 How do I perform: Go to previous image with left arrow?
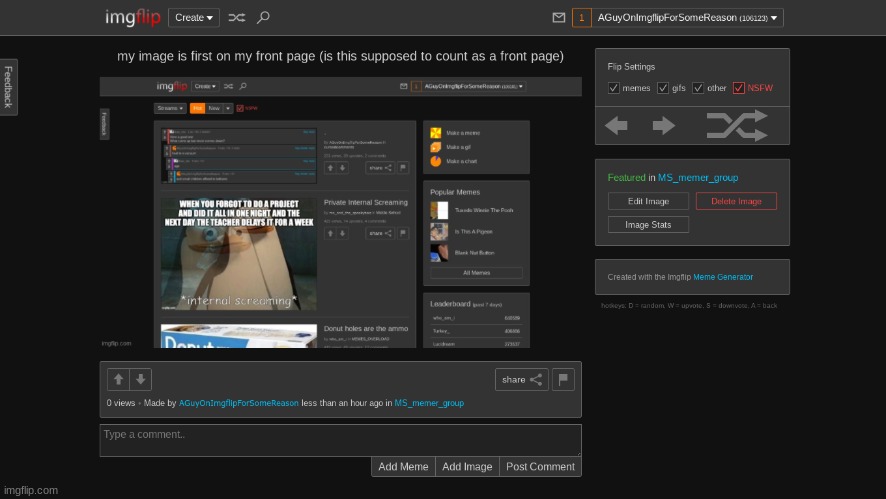pyautogui.click(x=616, y=125)
